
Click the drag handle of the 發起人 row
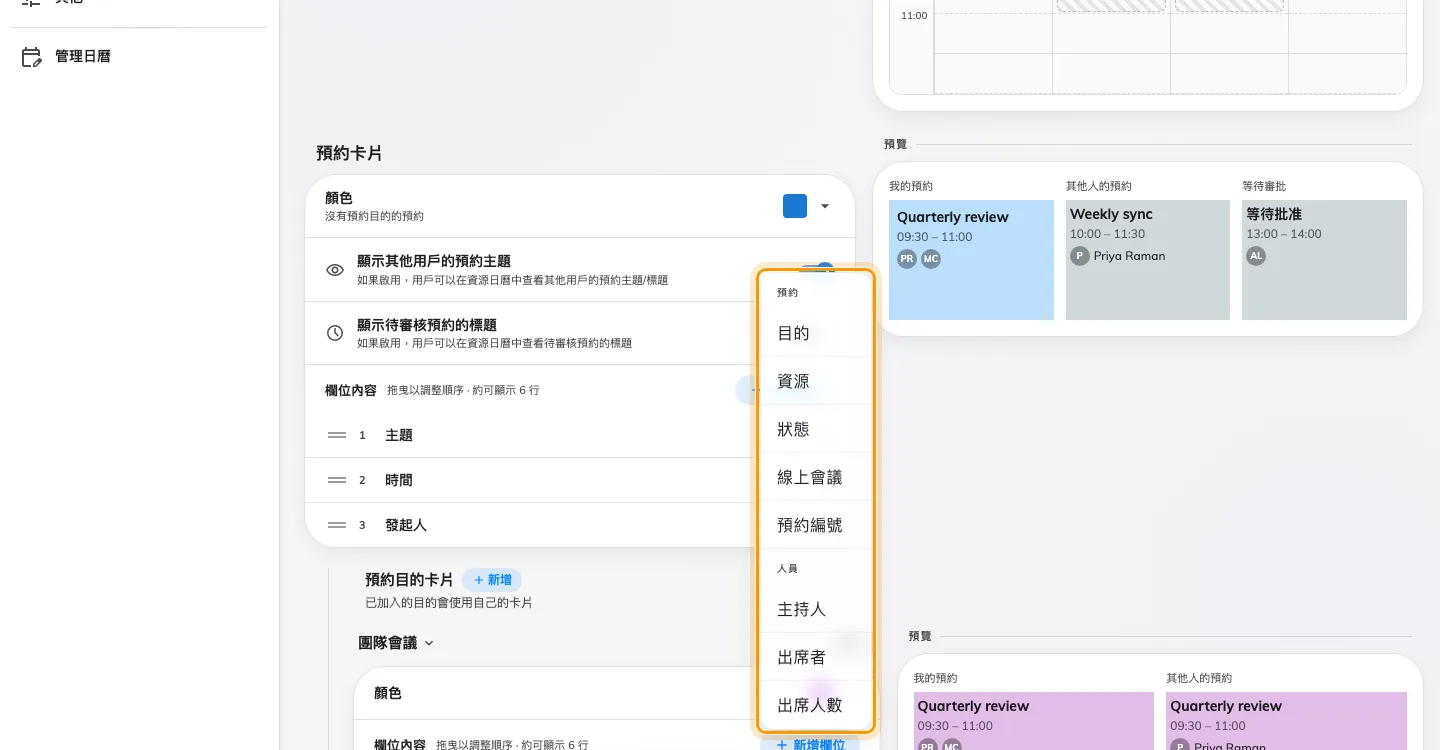click(337, 525)
